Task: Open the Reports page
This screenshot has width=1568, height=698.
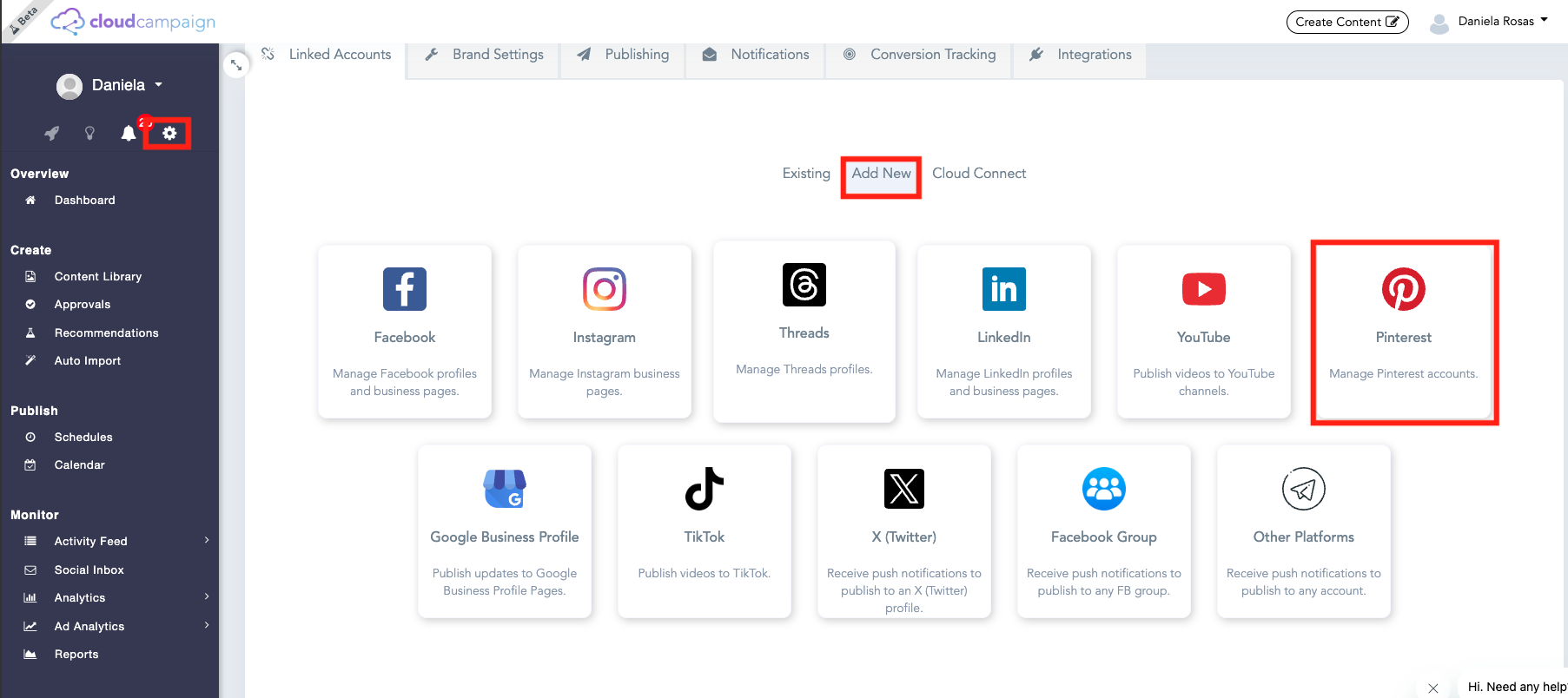Action: (76, 654)
